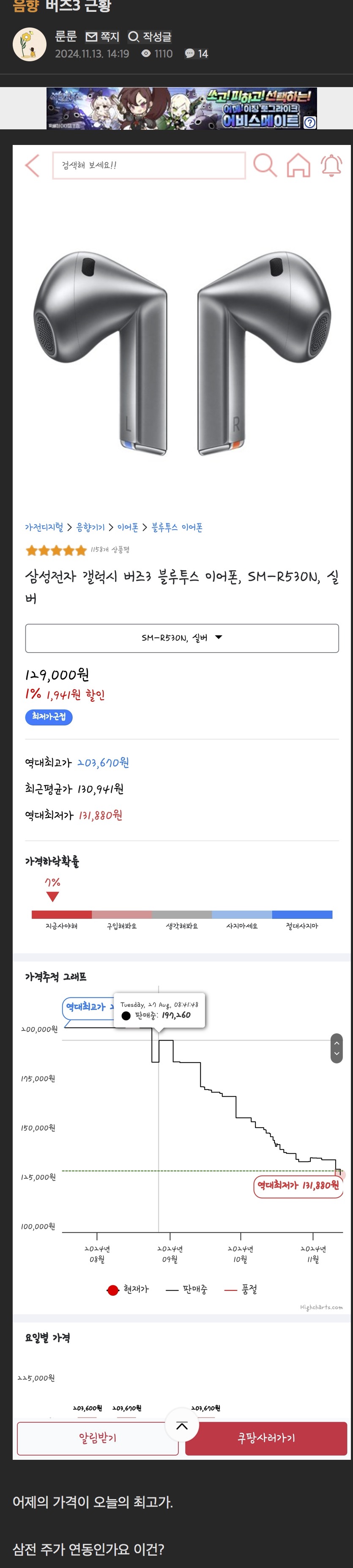Click the 쿠팡사러가기 button
353x1568 pixels.
[x=266, y=1438]
